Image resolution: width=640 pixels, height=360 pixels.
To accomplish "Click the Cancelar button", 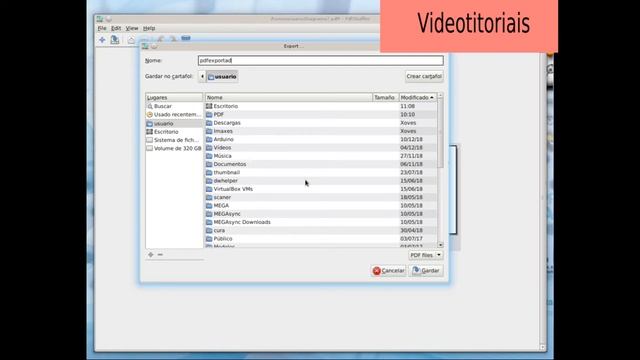I will pos(388,271).
